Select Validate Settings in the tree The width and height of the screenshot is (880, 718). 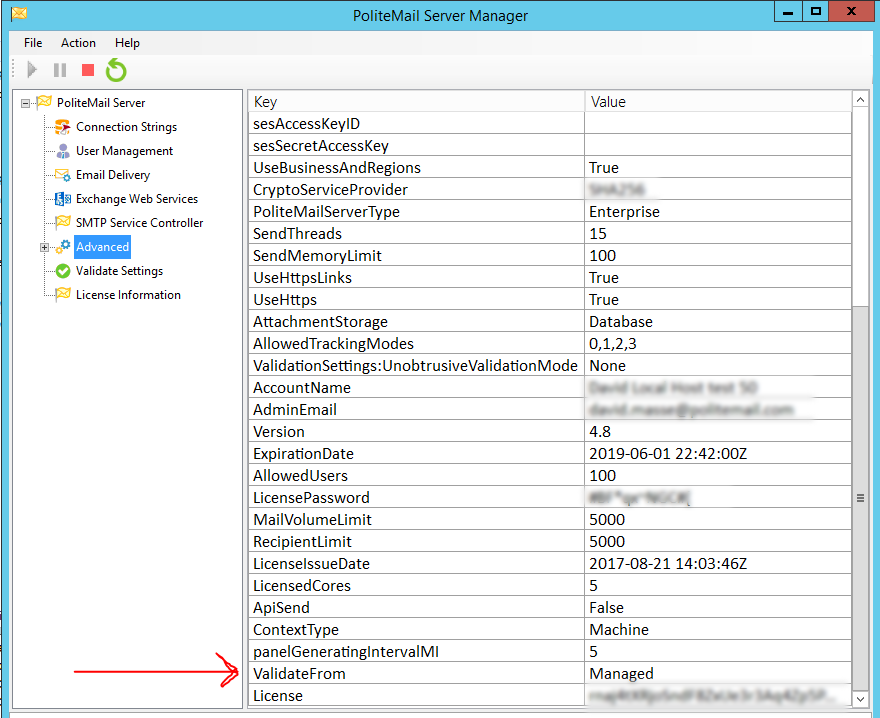pos(119,271)
